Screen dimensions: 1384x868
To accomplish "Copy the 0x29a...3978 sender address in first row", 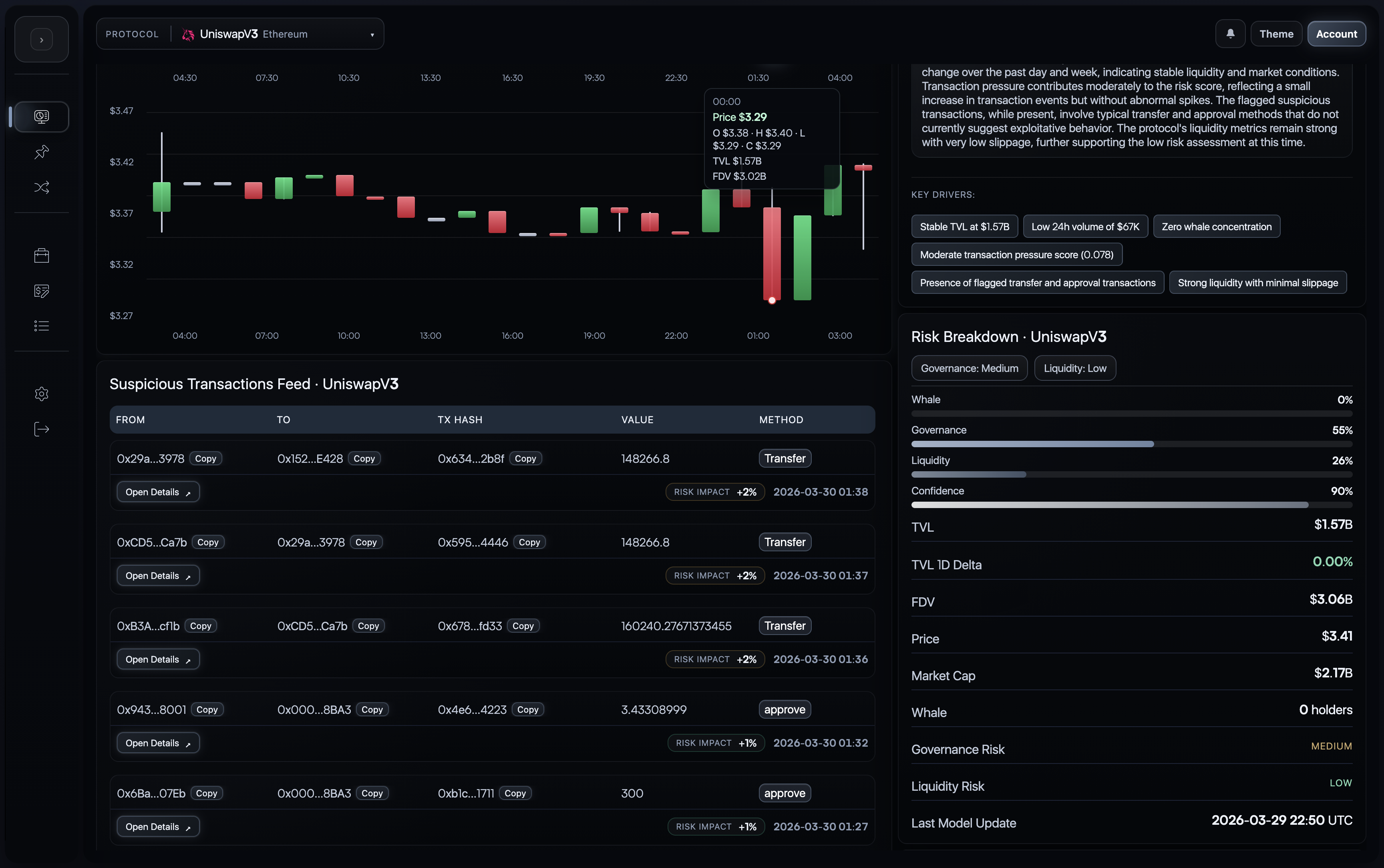I will click(x=205, y=459).
